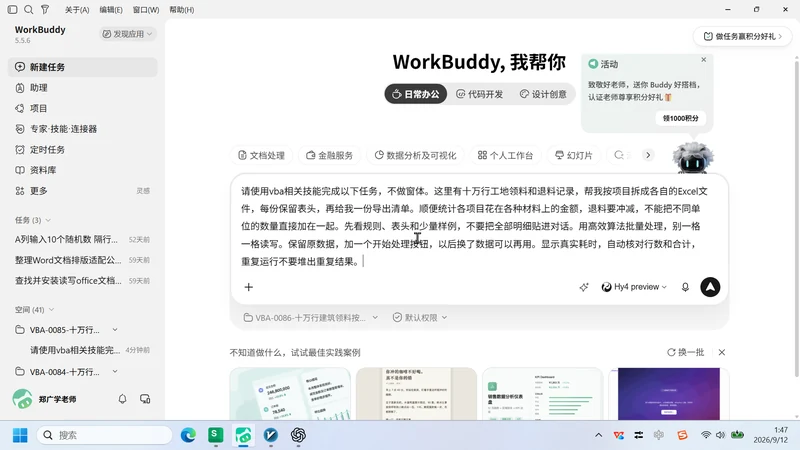Image resolution: width=800 pixels, height=450 pixels.
Task: Open Microsoft Edge from the taskbar
Action: click(188, 435)
